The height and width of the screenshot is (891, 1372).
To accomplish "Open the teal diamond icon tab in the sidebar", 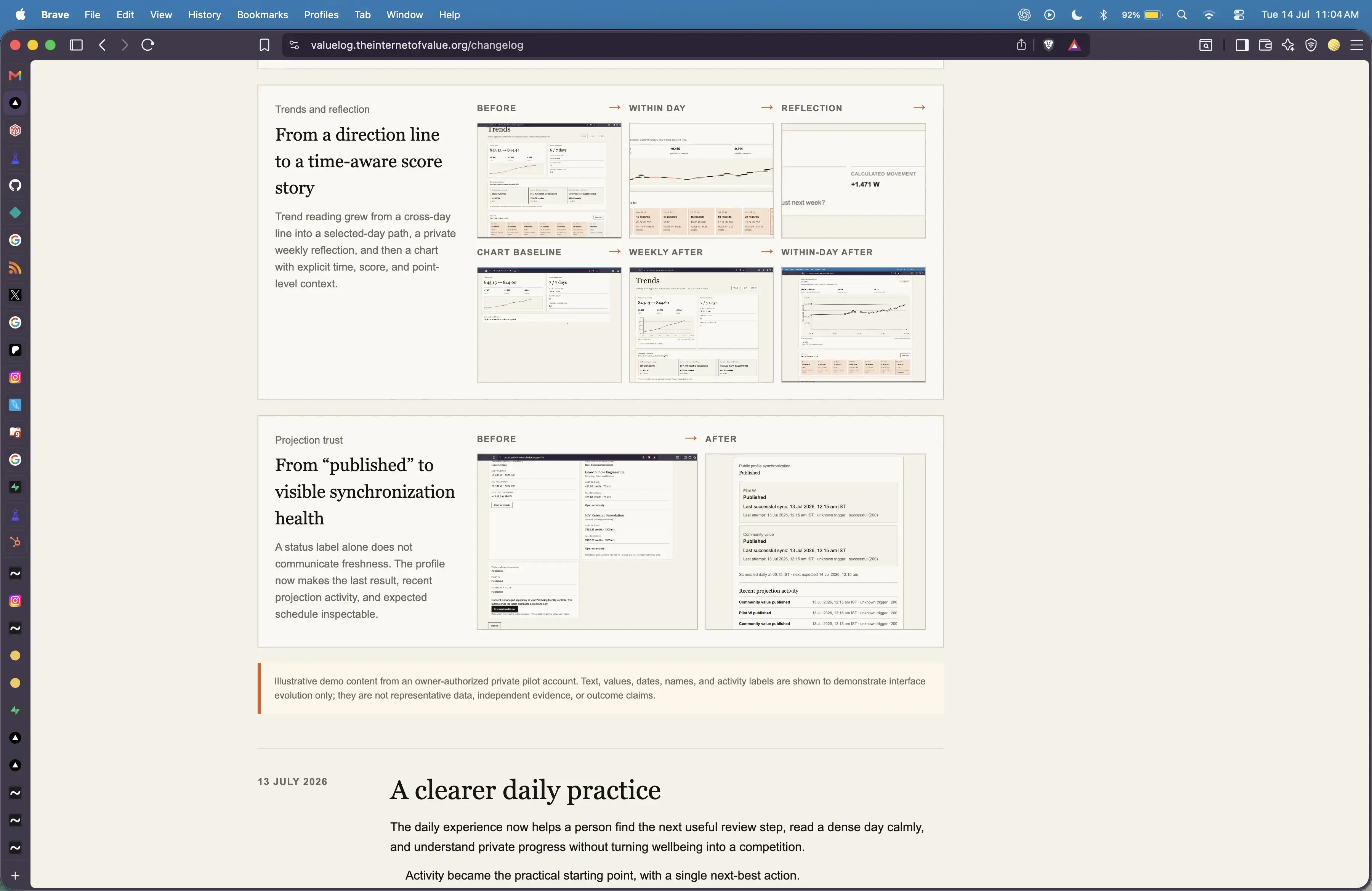I will coord(16,213).
